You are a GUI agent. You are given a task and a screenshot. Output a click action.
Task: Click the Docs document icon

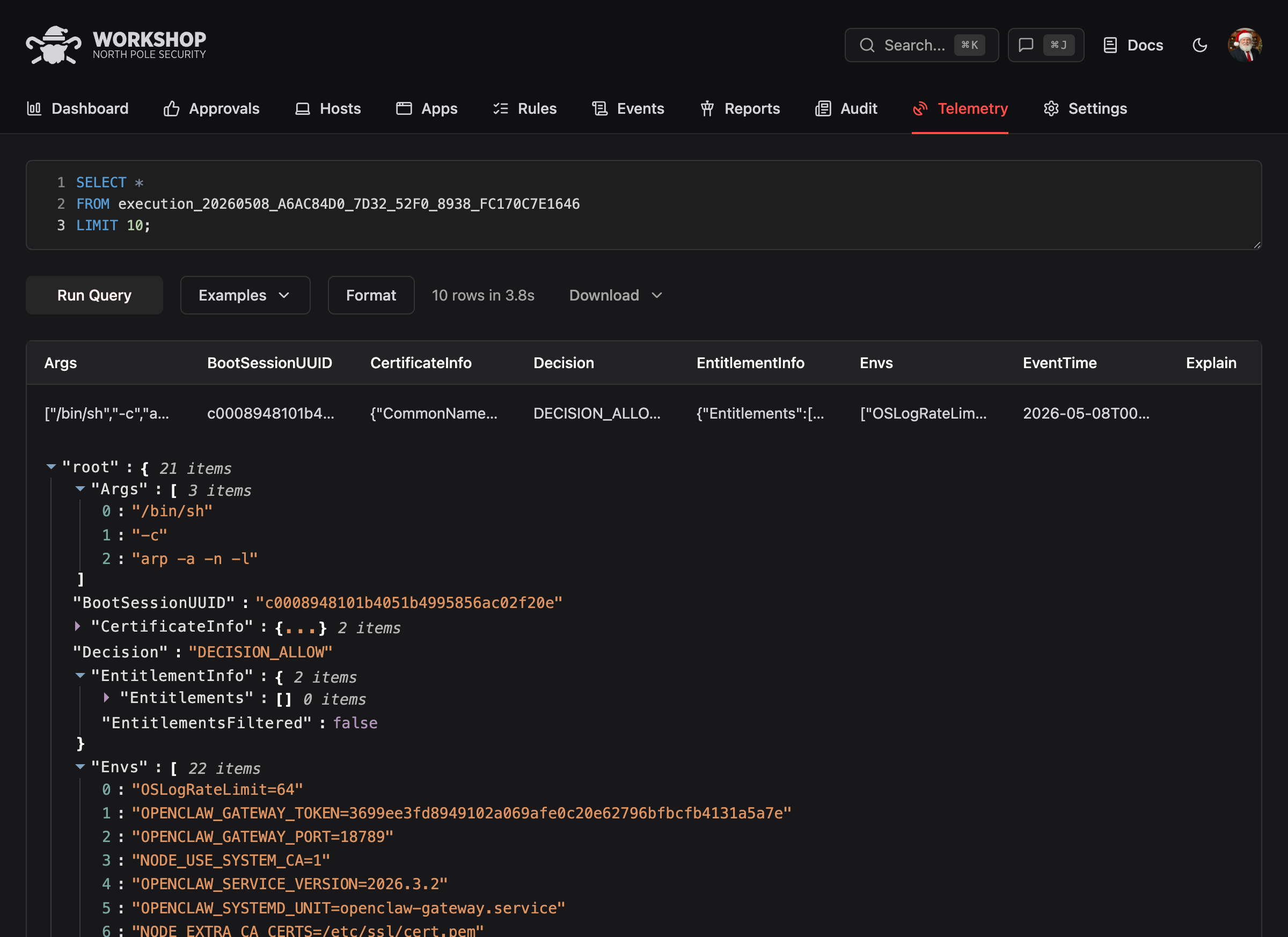[x=1110, y=45]
